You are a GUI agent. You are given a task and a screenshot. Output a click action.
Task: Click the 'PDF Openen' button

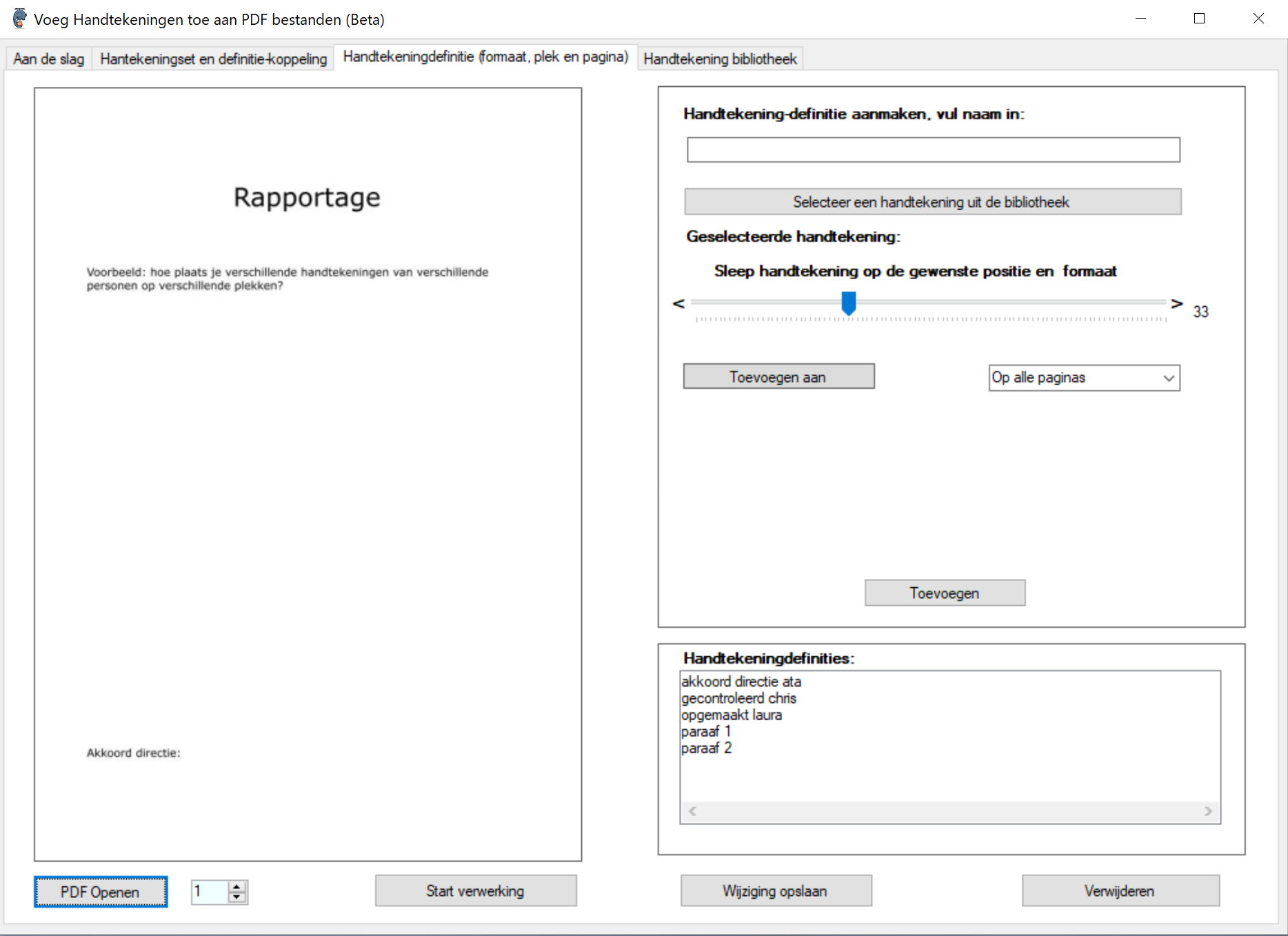(x=101, y=892)
